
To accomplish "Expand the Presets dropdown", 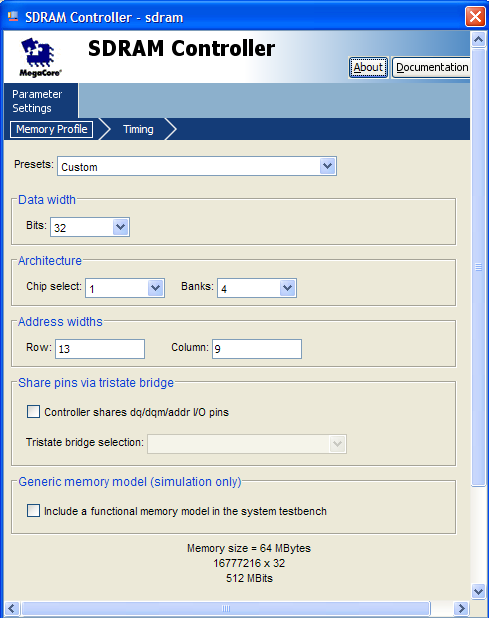I will (328, 166).
